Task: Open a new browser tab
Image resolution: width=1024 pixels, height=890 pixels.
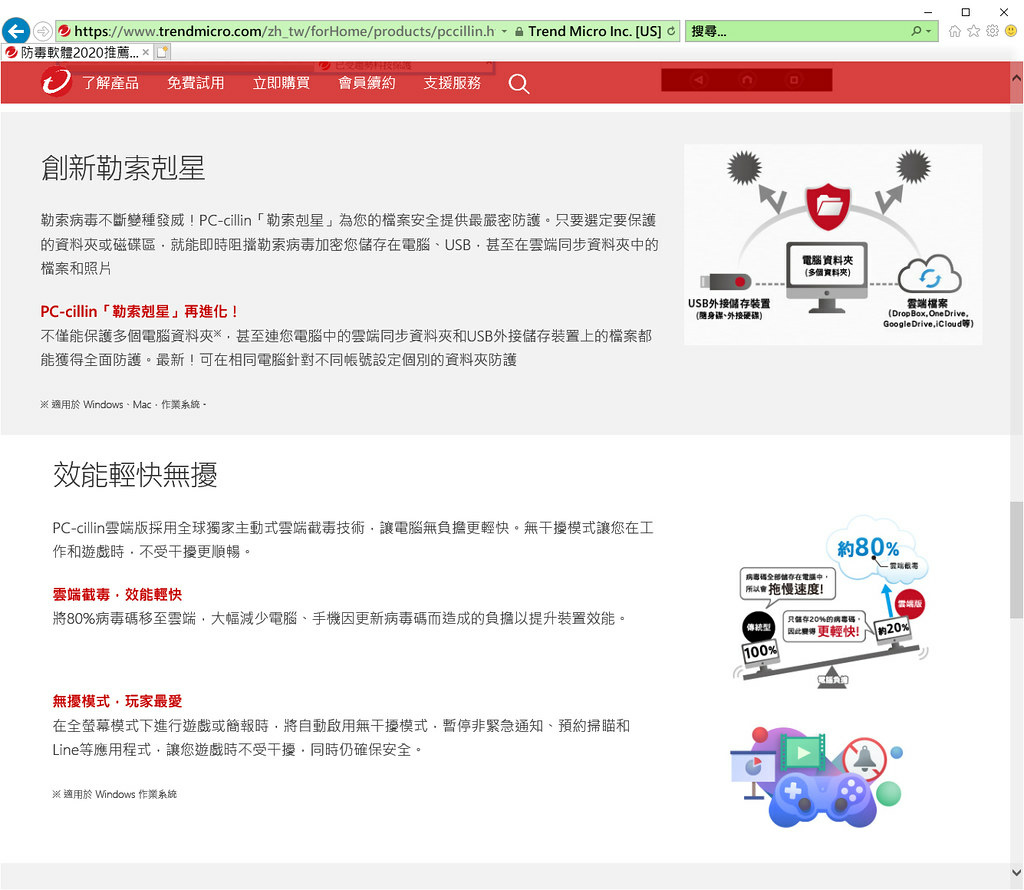Action: (x=162, y=52)
